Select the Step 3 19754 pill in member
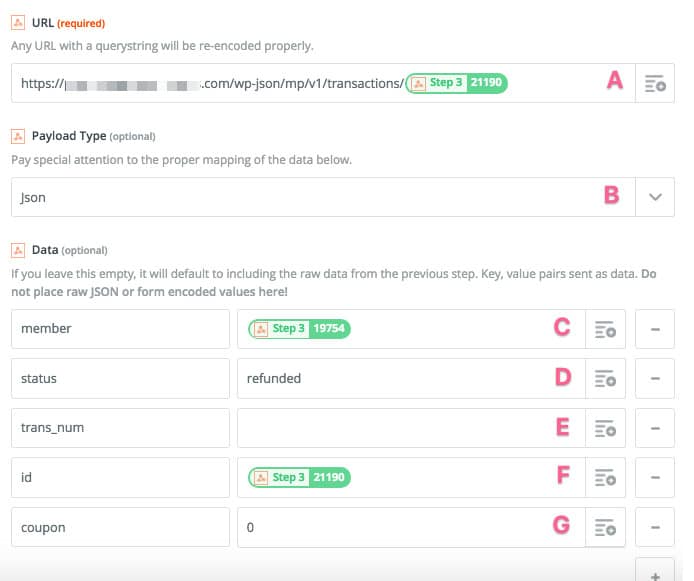694x581 pixels. click(300, 328)
